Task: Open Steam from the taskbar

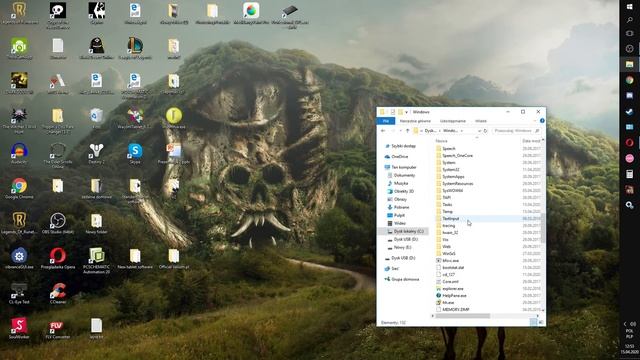Action: 629,111
